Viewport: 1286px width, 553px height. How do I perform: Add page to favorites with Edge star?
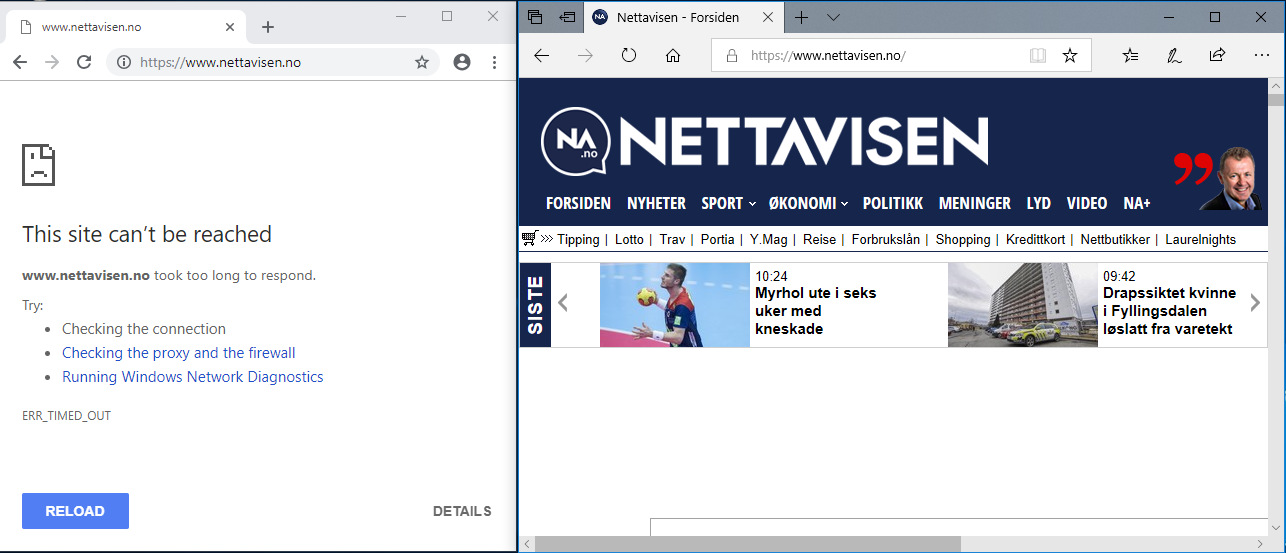1070,56
